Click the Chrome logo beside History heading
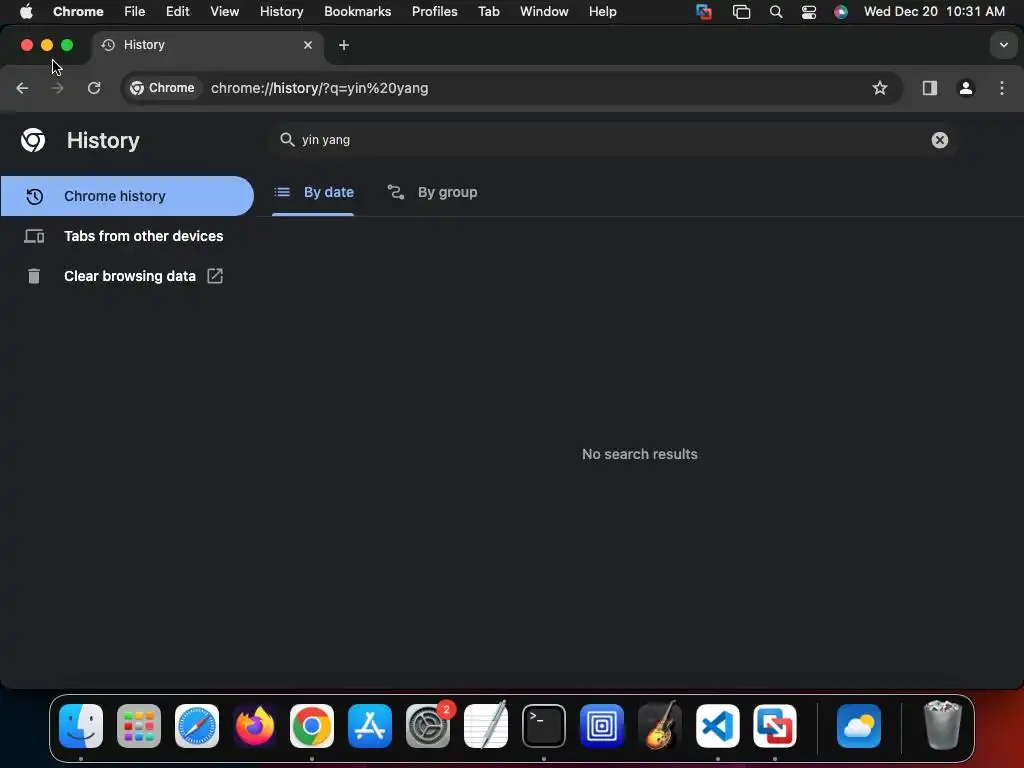Screen dimensions: 1024x768 [x=33, y=140]
